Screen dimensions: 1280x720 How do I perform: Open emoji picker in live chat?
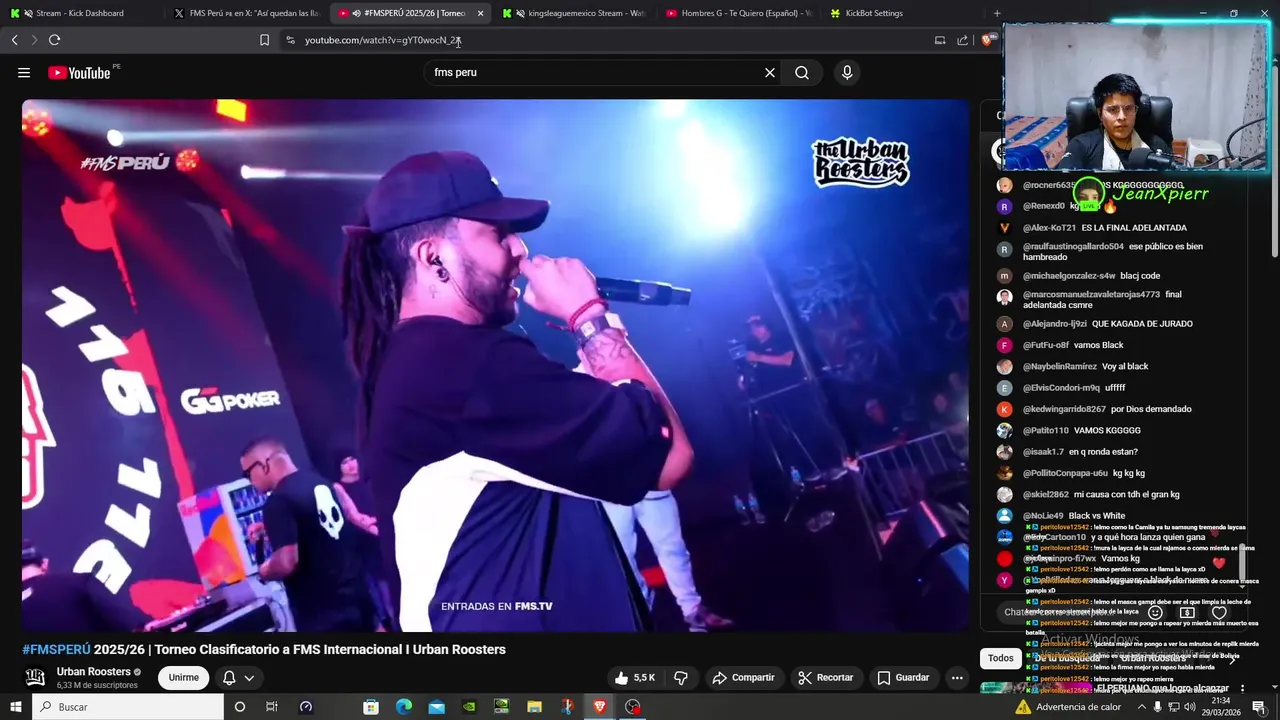(x=1155, y=612)
